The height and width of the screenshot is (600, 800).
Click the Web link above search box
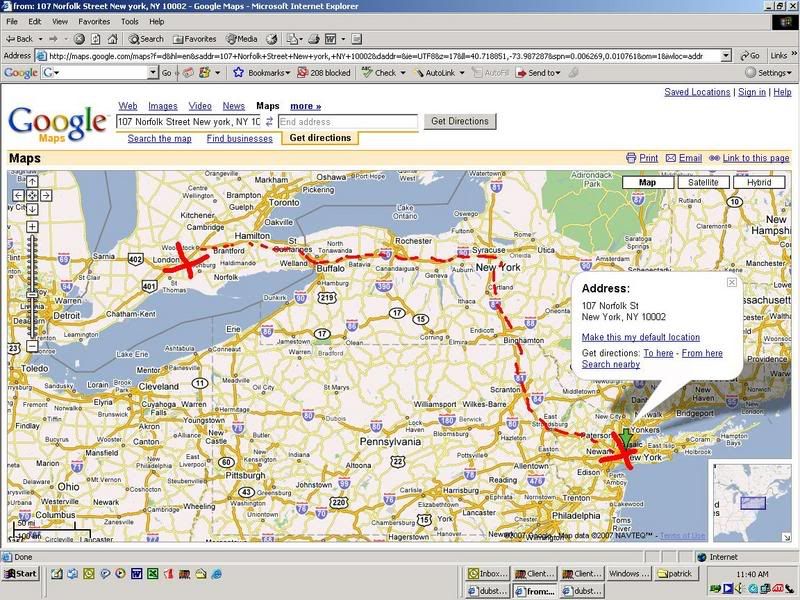[128, 106]
